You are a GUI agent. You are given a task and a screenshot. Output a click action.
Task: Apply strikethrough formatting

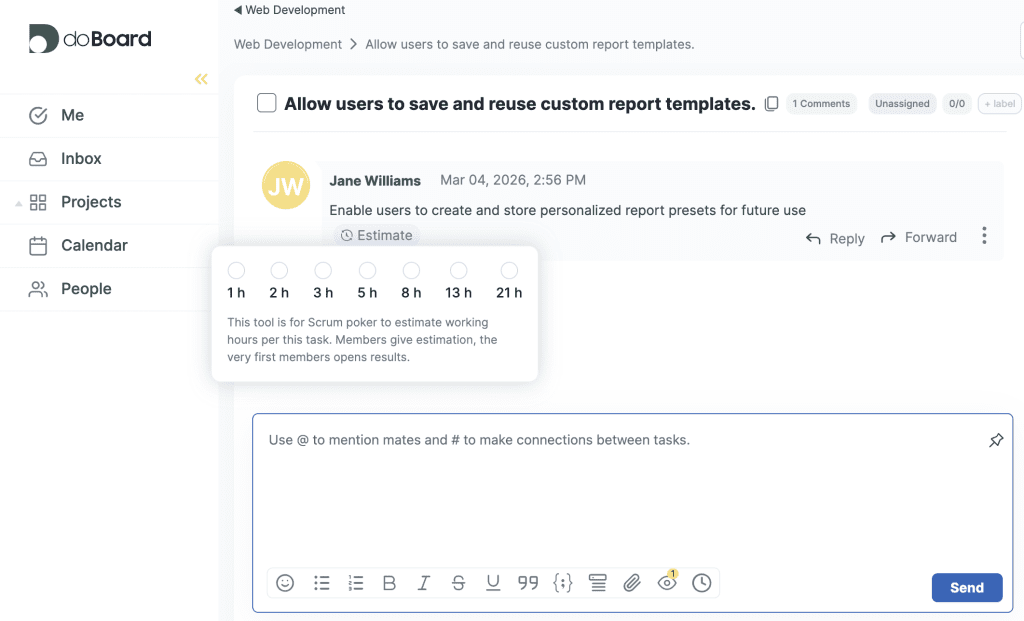[x=458, y=583]
